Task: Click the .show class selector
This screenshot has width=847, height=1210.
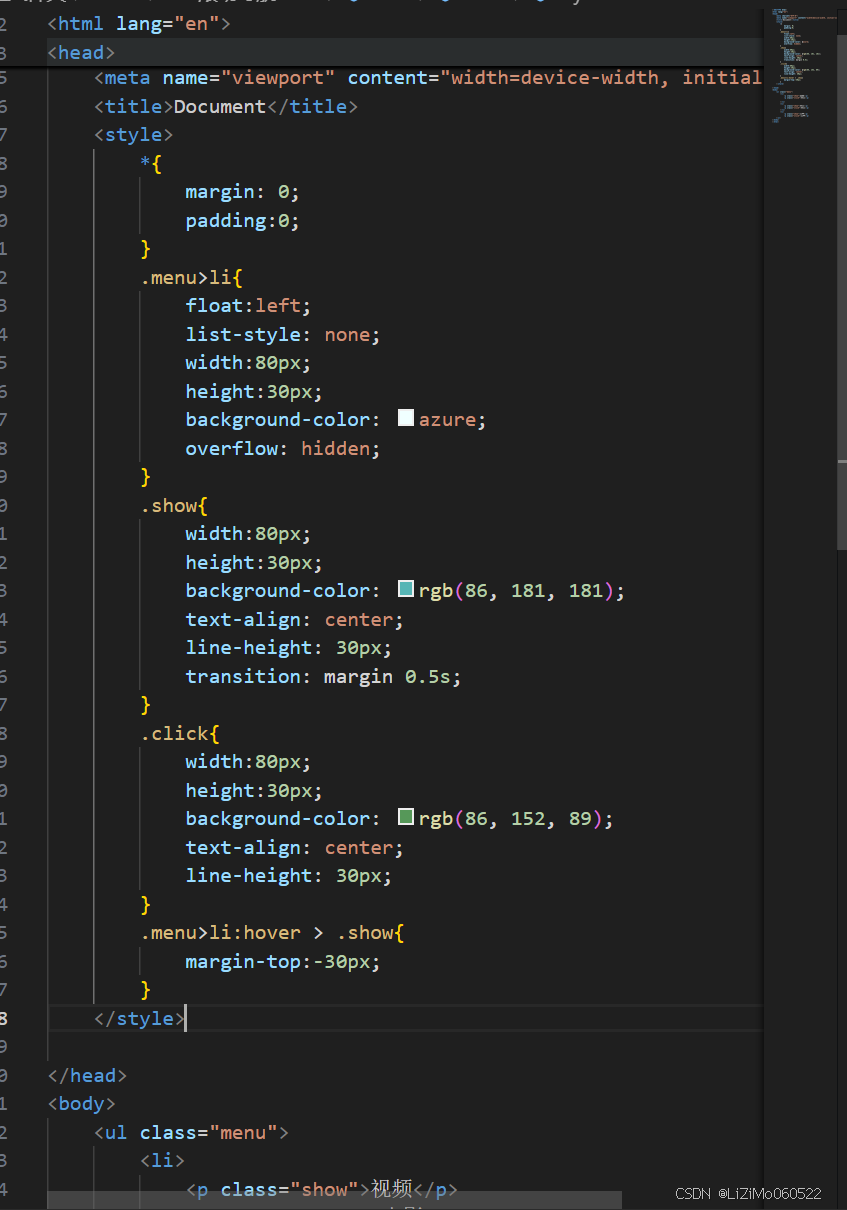Action: point(170,505)
